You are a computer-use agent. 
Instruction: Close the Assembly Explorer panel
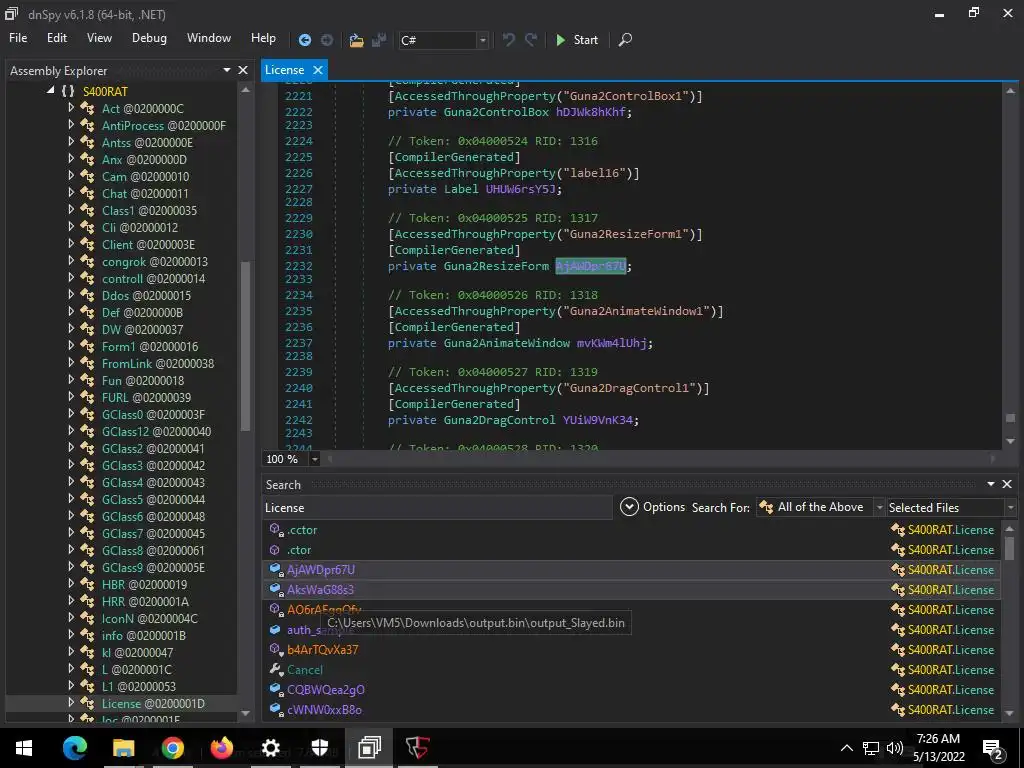[243, 70]
